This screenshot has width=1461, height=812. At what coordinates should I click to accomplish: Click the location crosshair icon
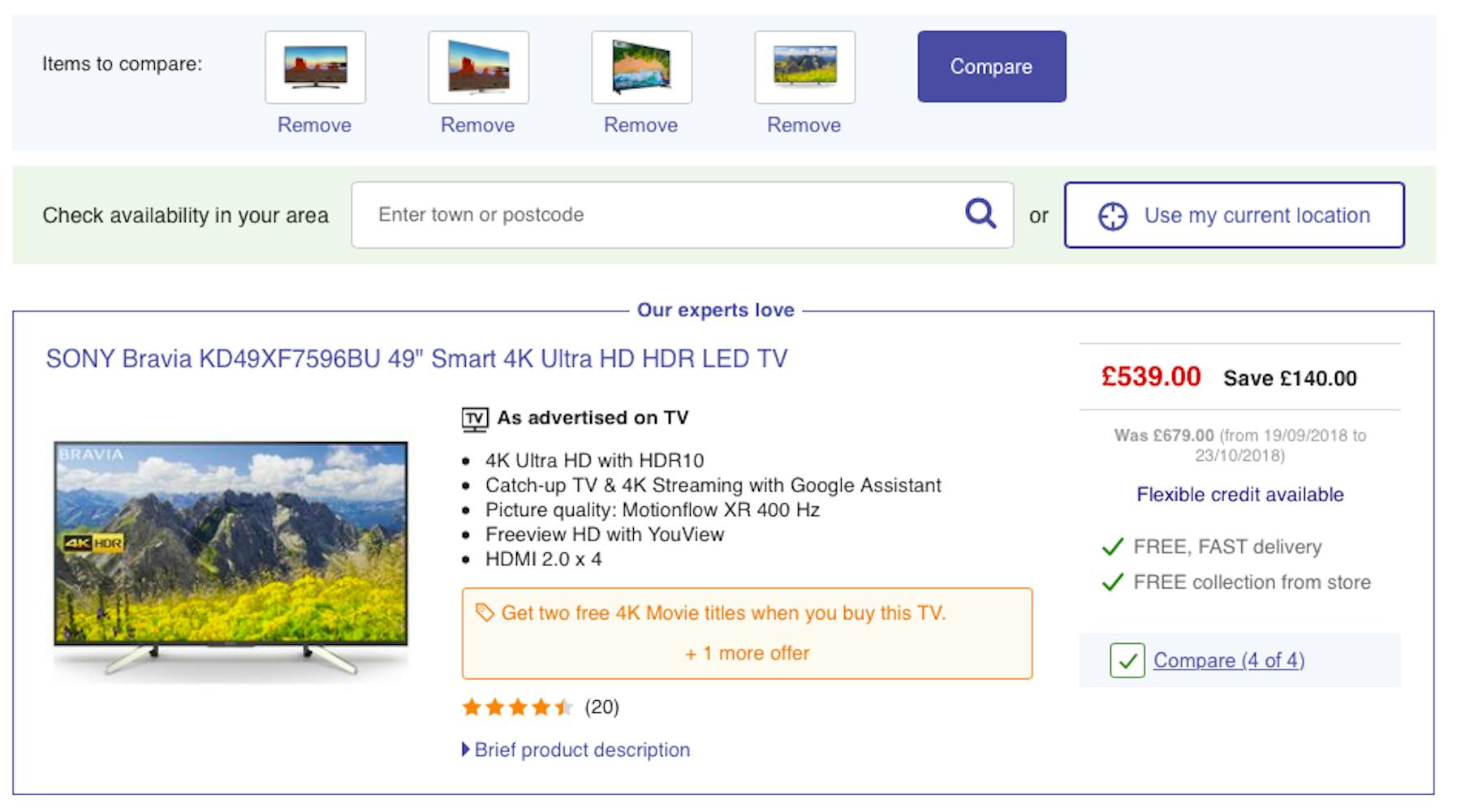click(1112, 217)
